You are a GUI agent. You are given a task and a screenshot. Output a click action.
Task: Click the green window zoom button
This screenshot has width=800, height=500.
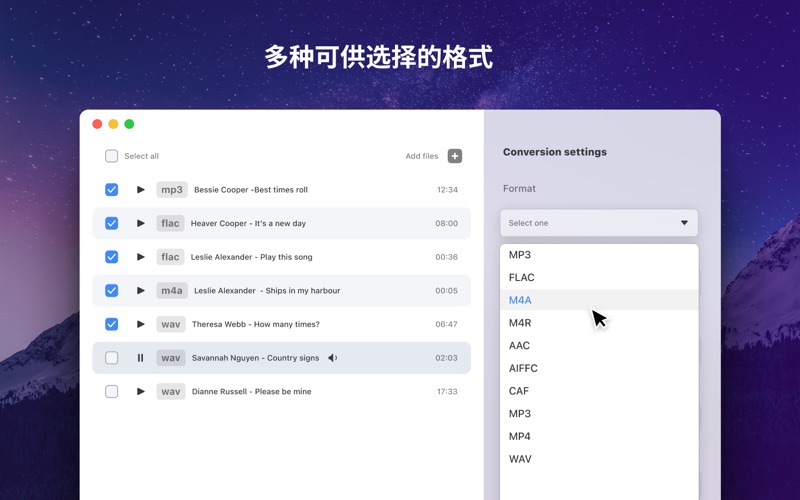point(129,124)
